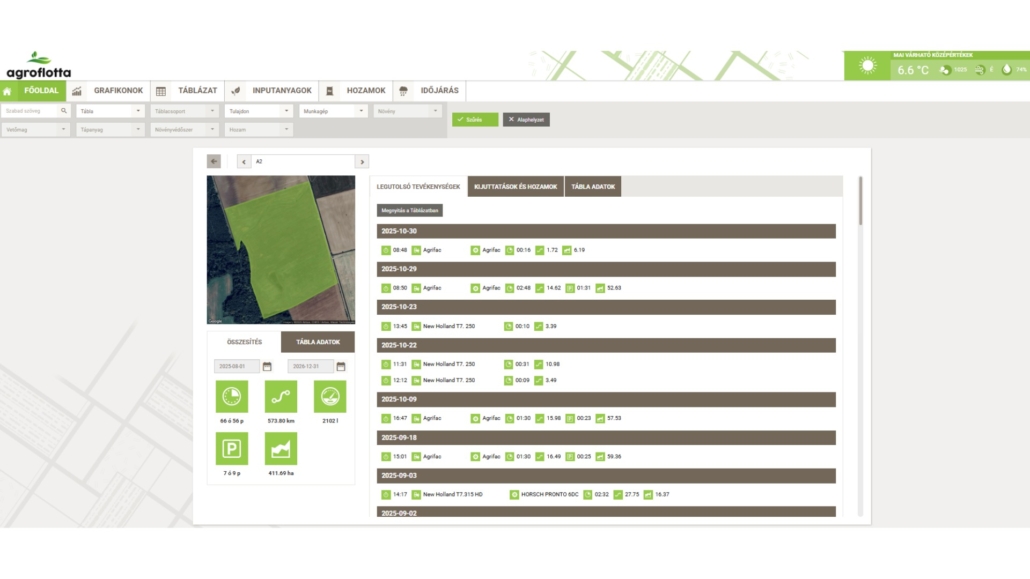1030x579 pixels.
Task: Open the Tulajdon filter dropdown
Action: pos(258,111)
